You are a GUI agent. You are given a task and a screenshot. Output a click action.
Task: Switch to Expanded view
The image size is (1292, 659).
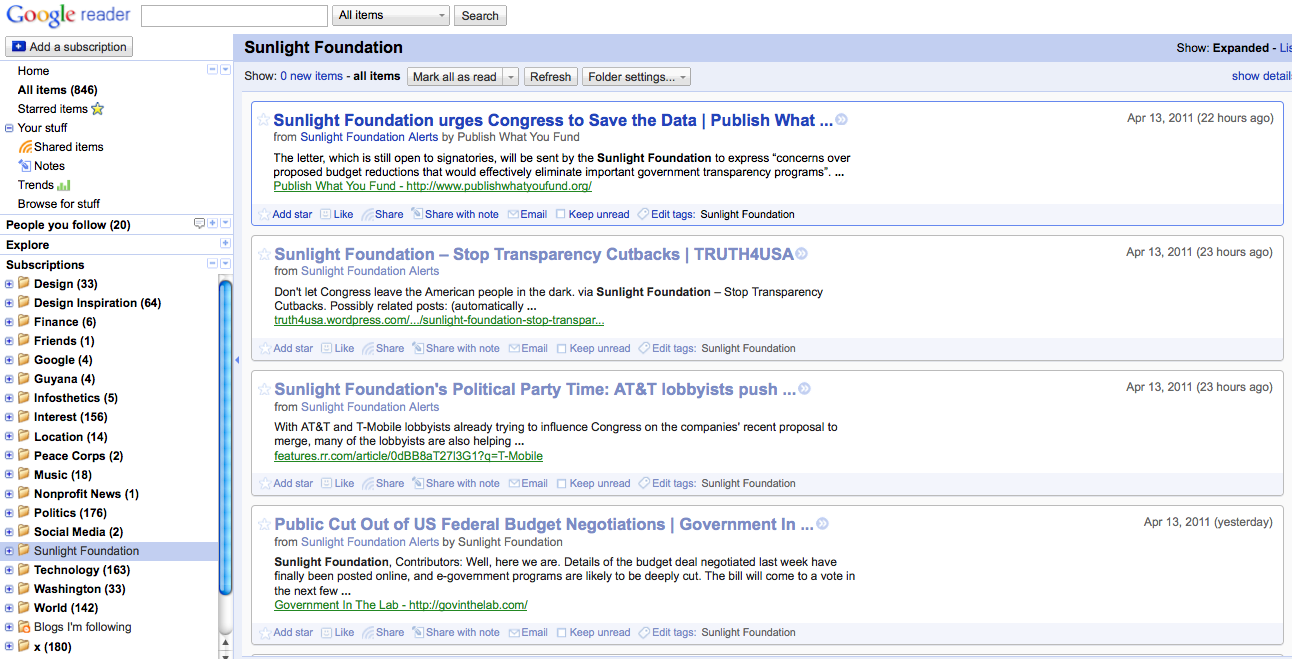coord(1240,47)
